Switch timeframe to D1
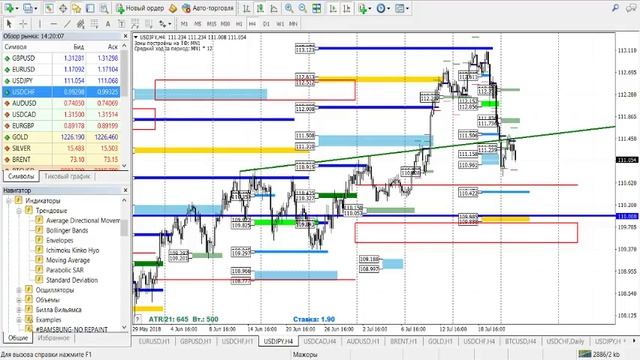Viewport: 640px width, 360px height. tap(266, 24)
